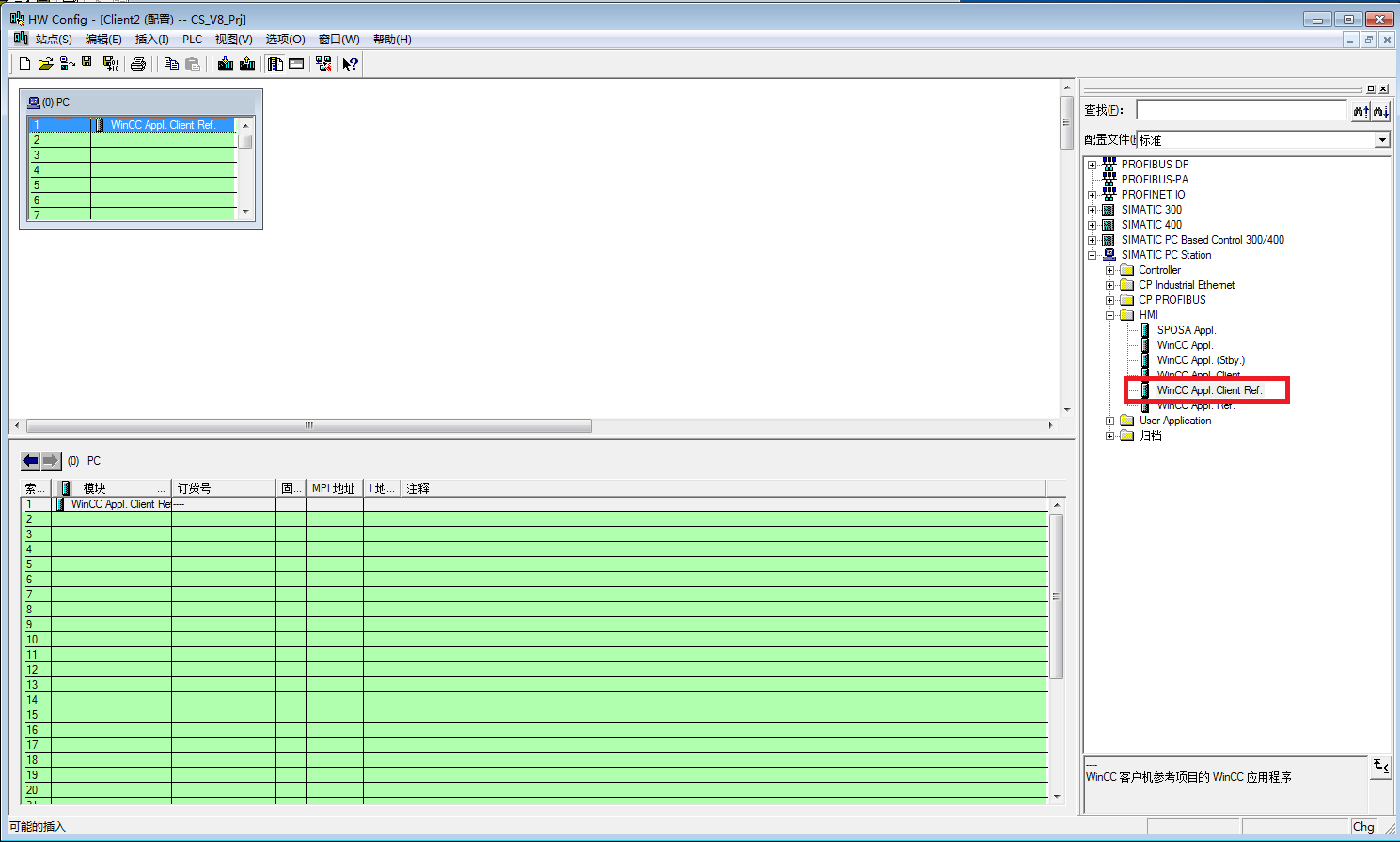Select WinCC Appl. (Stby.) in the catalog
Viewport: 1400px width, 842px height.
(1201, 360)
